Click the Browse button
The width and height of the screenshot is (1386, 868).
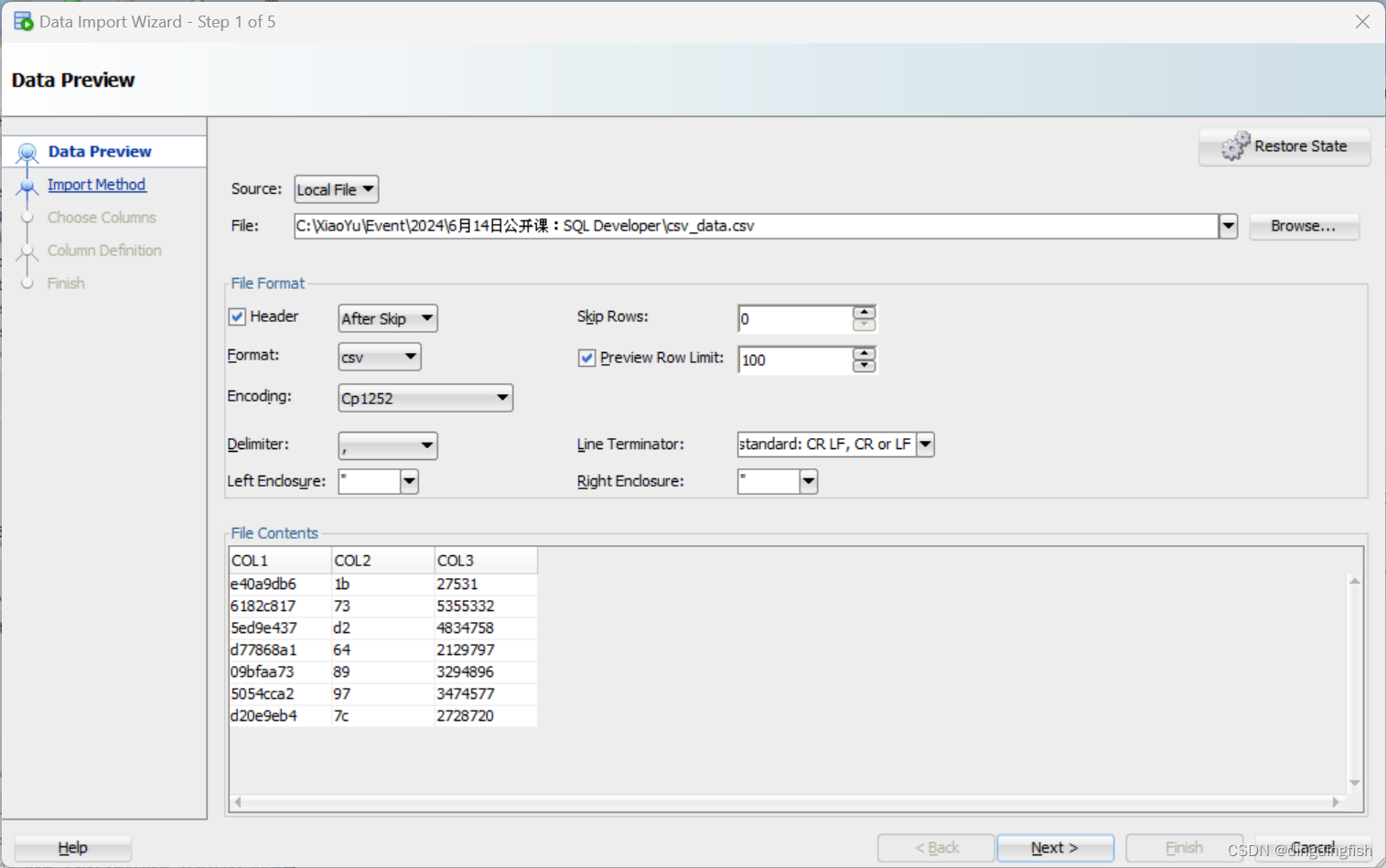1303,226
